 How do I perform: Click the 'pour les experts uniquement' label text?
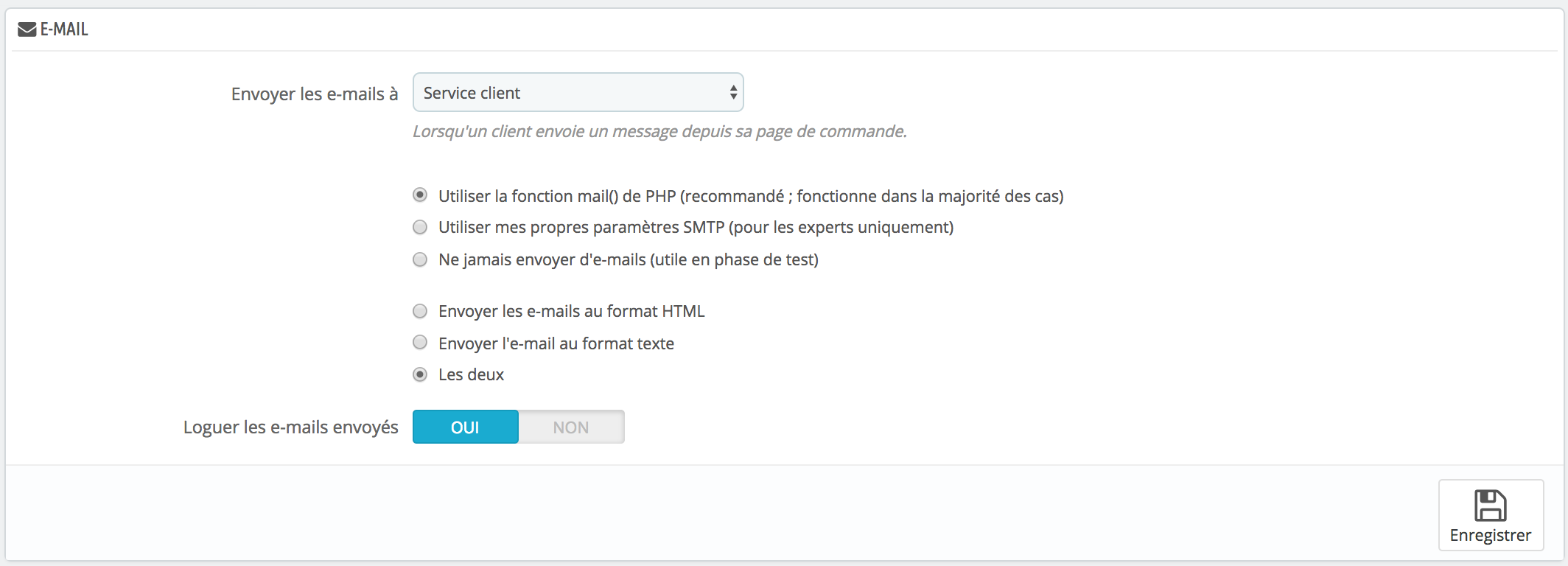pos(841,228)
